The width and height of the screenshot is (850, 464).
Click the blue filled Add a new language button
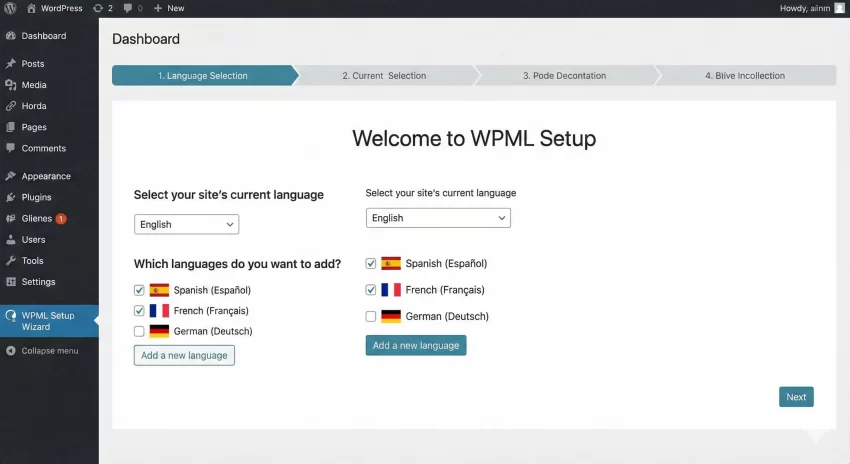[416, 345]
